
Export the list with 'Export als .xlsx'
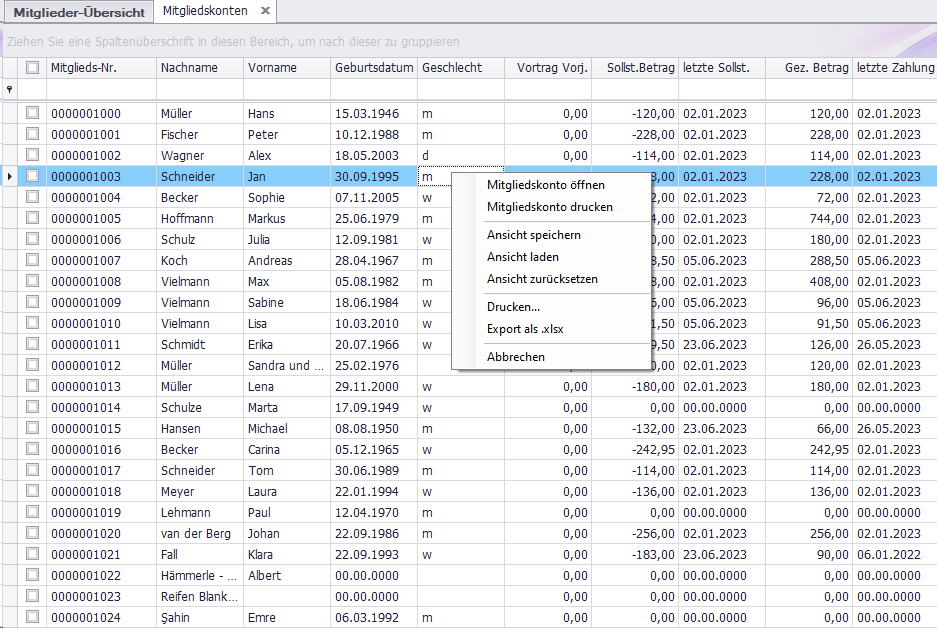tap(526, 329)
